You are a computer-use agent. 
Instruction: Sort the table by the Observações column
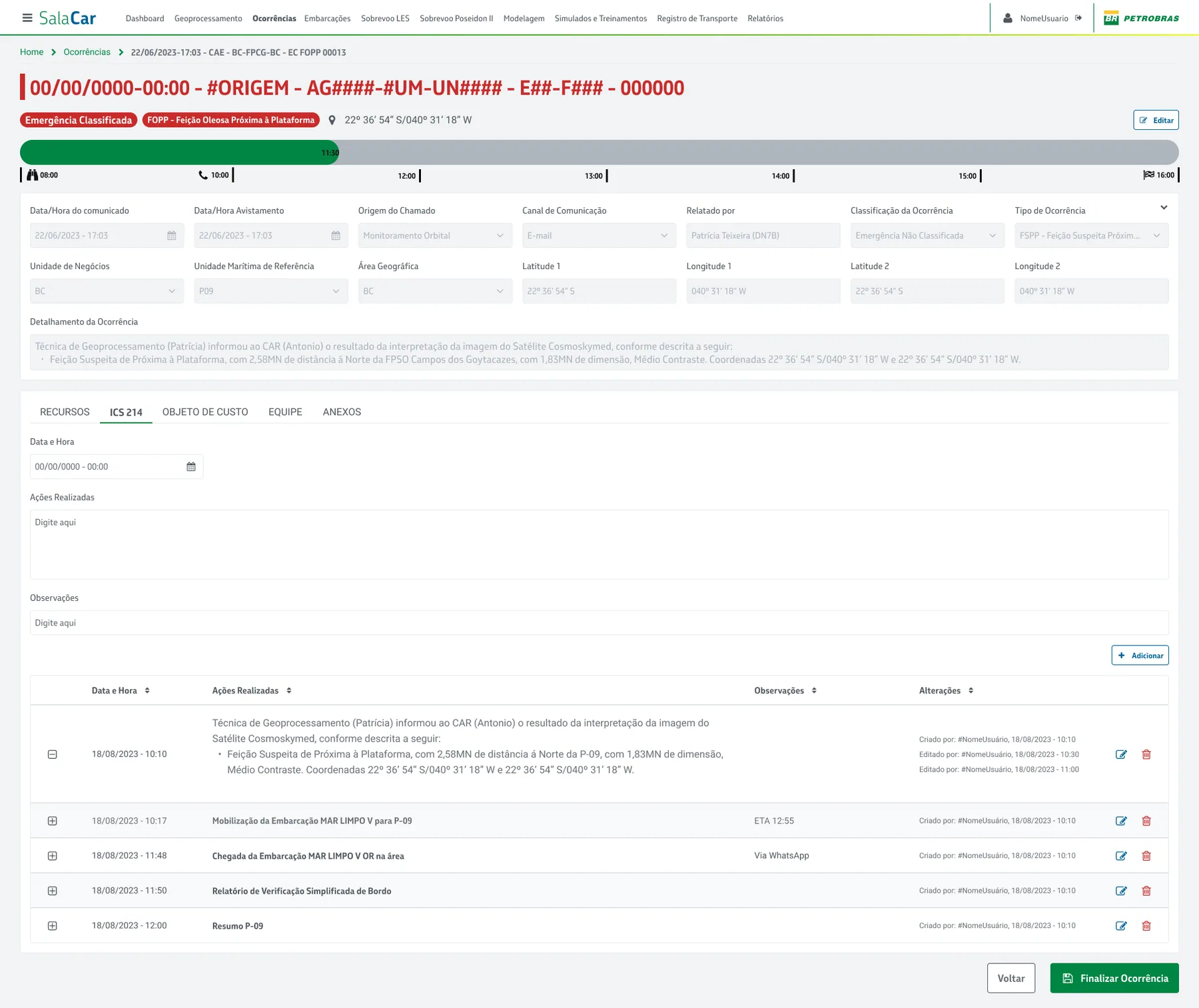click(814, 690)
